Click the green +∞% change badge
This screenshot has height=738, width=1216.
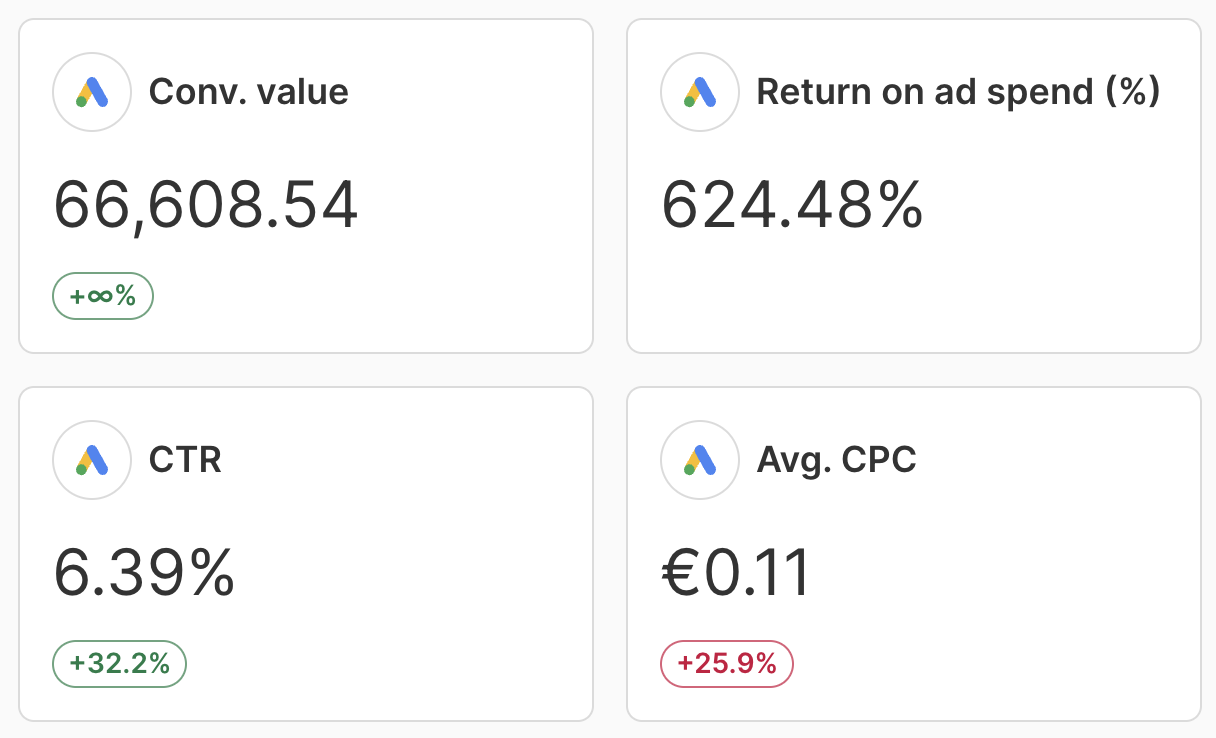point(102,296)
